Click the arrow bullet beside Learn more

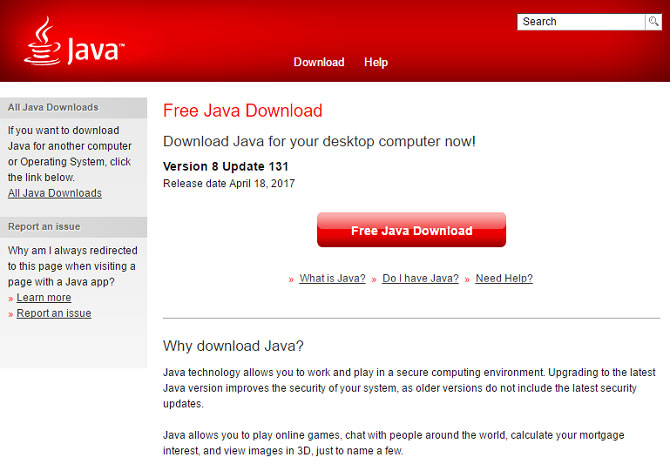(11, 299)
